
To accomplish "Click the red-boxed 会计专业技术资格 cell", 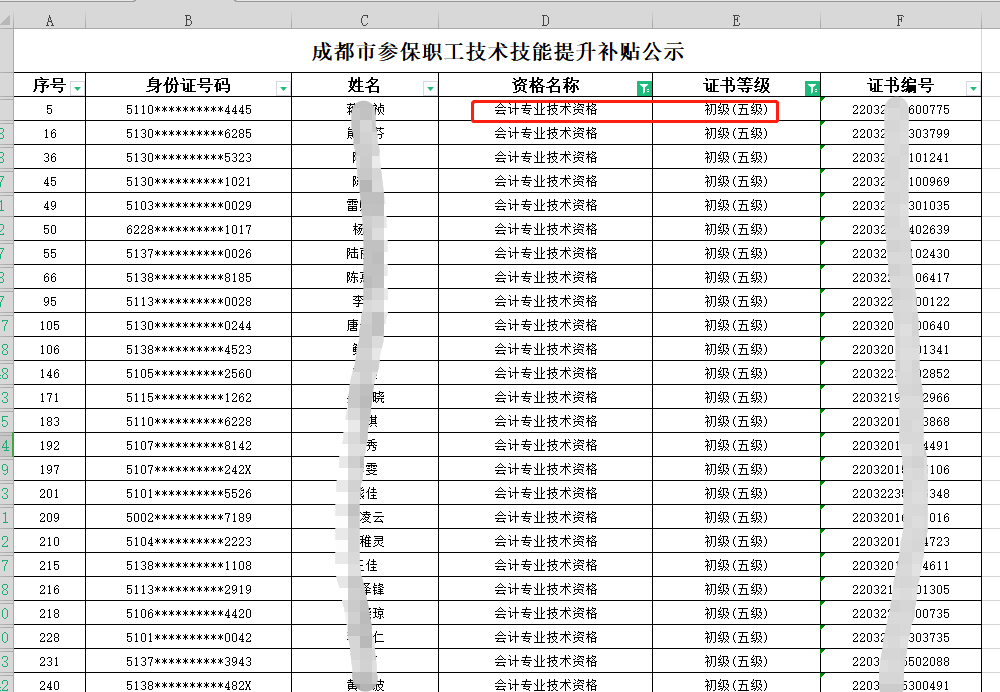I will [x=544, y=110].
